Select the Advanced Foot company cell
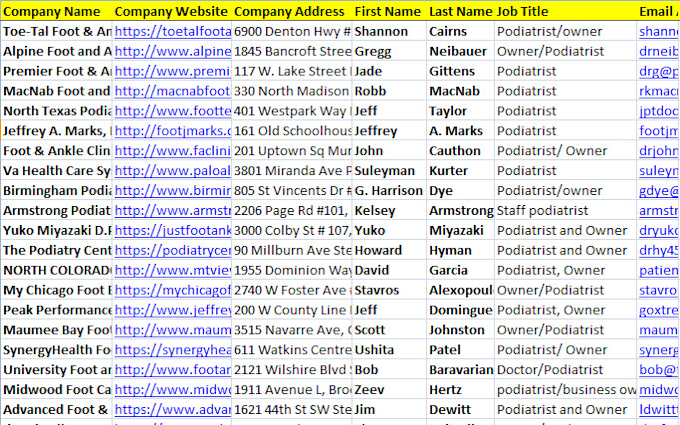 (56, 409)
